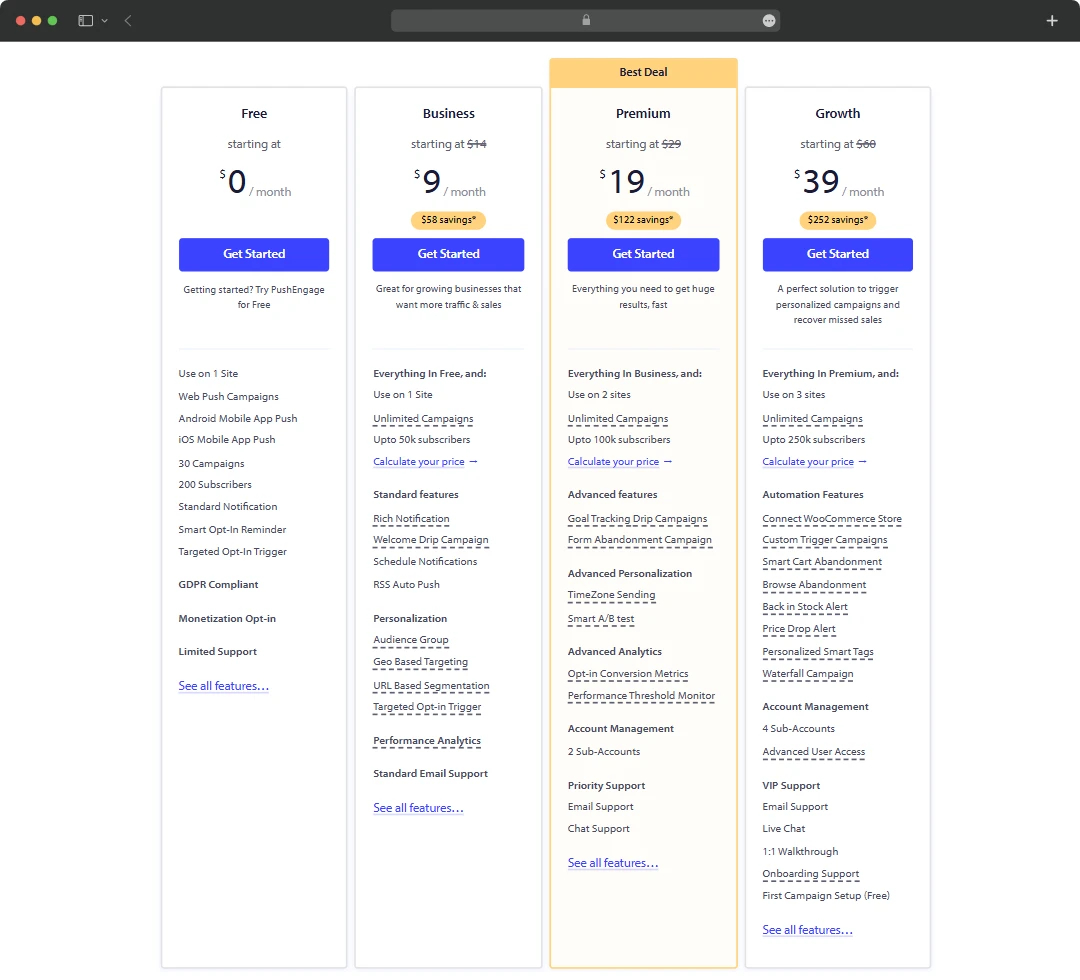Open the 'Connect WooCommerce Store' link
This screenshot has height=980, width=1080.
click(x=831, y=518)
